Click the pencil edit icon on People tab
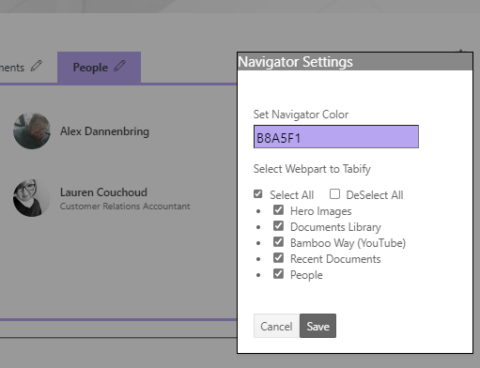 [120, 66]
